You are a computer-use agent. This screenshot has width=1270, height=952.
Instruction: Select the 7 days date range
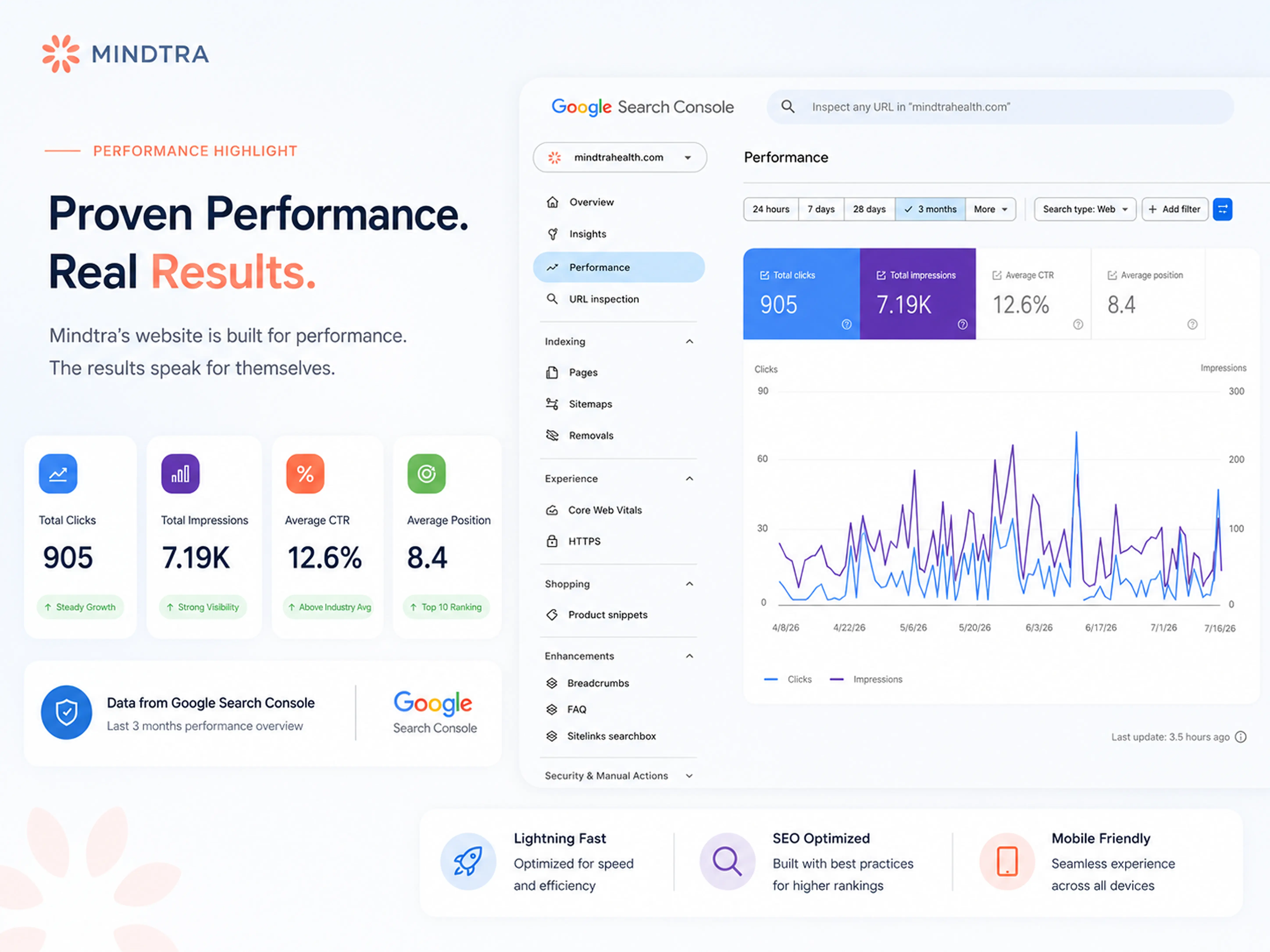(x=821, y=210)
